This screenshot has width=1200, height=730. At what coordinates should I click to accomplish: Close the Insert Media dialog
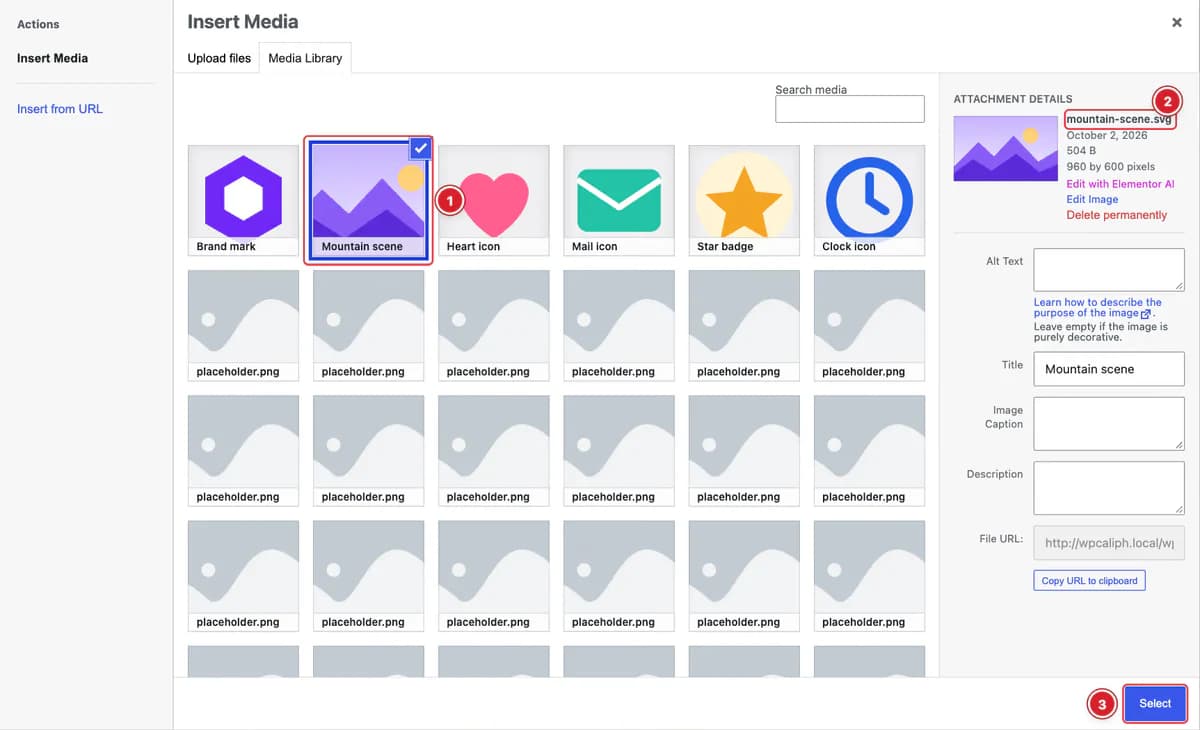[x=1177, y=22]
